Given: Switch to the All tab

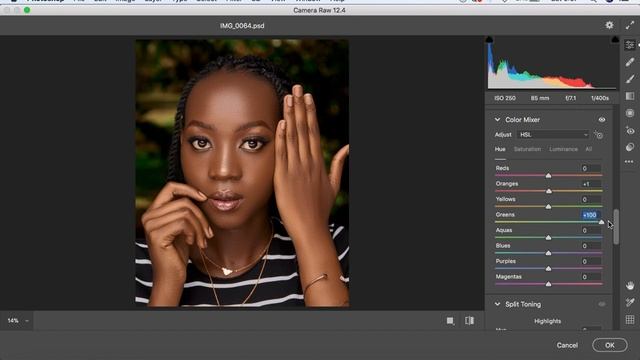Looking at the screenshot, I should [x=589, y=149].
